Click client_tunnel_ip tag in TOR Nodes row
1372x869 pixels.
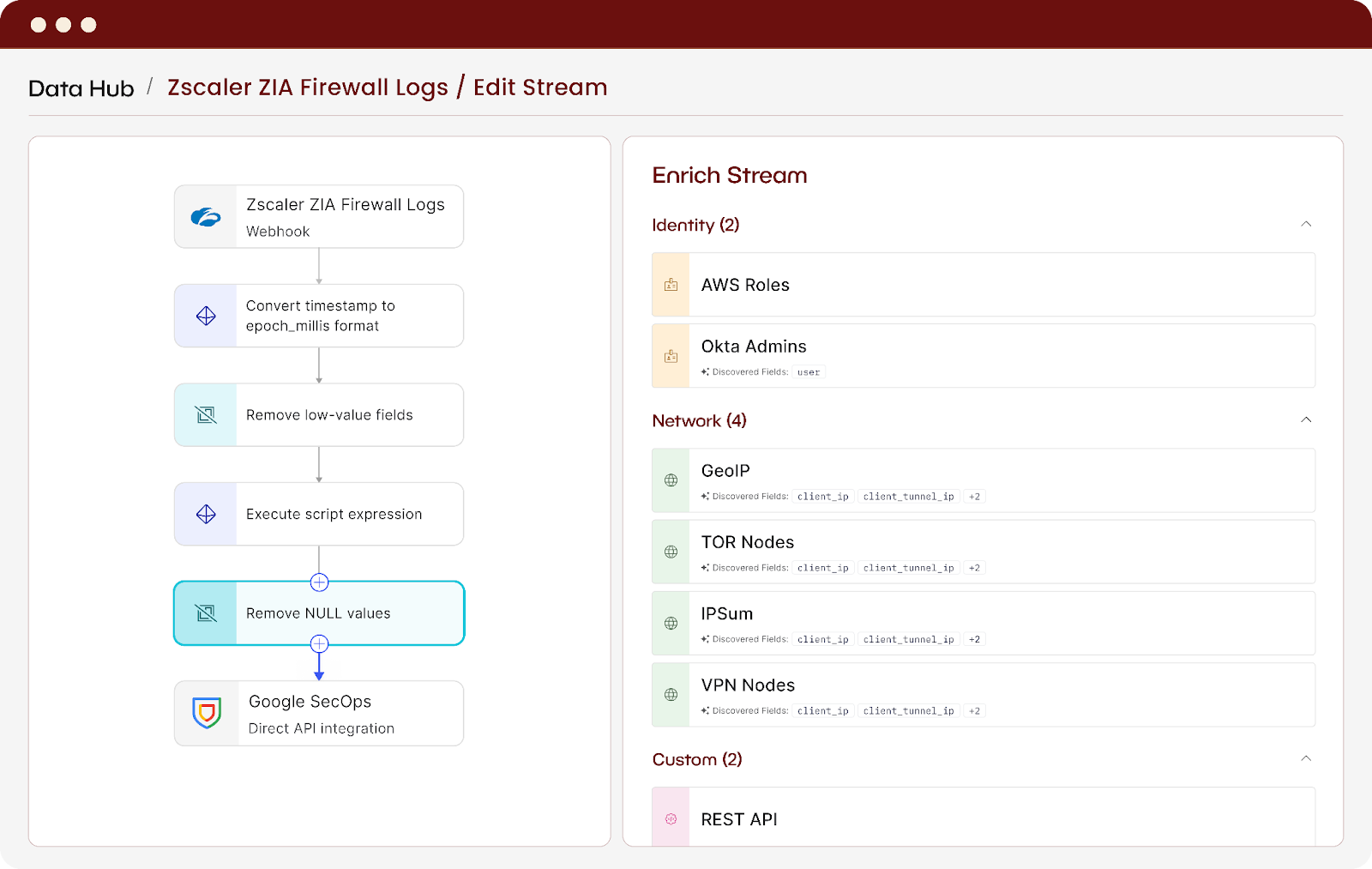pyautogui.click(x=909, y=568)
